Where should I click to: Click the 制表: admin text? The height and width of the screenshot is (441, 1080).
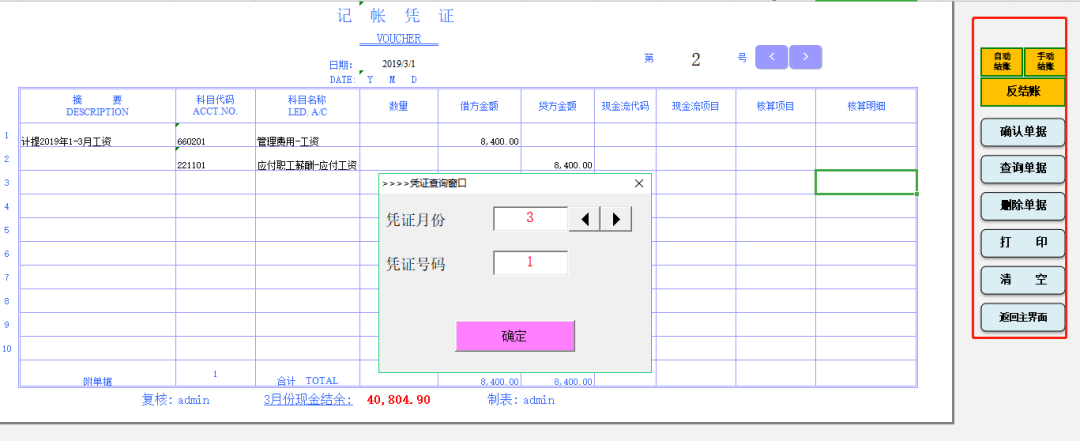click(521, 400)
